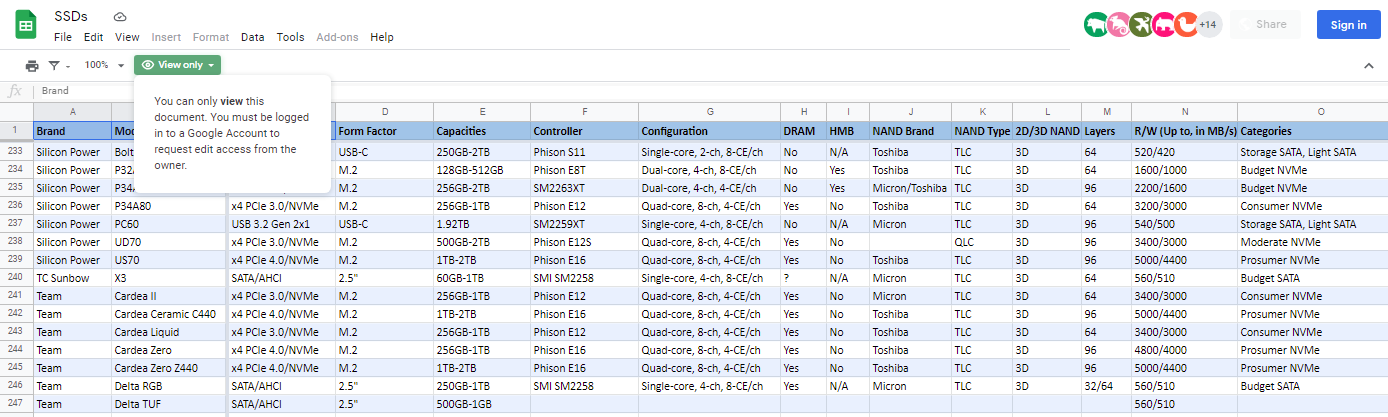Click the Categories header cell

[x=1312, y=131]
